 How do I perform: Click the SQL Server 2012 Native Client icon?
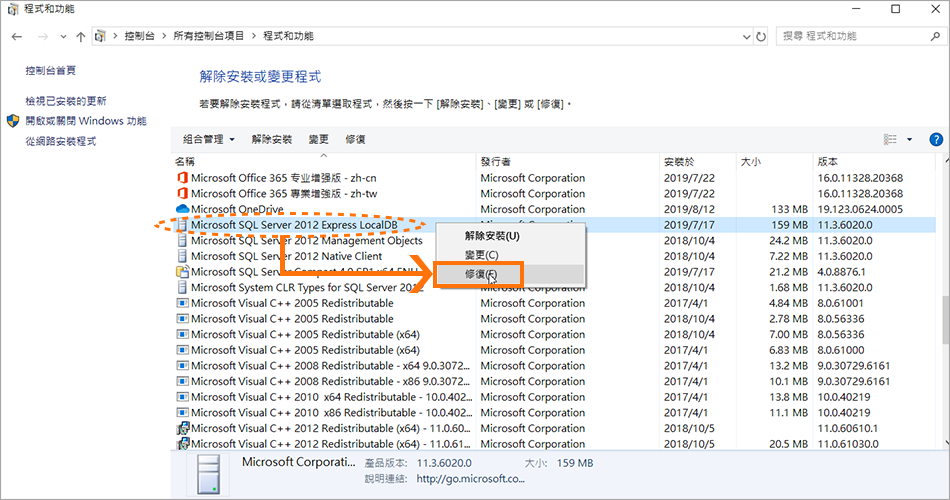[x=182, y=256]
